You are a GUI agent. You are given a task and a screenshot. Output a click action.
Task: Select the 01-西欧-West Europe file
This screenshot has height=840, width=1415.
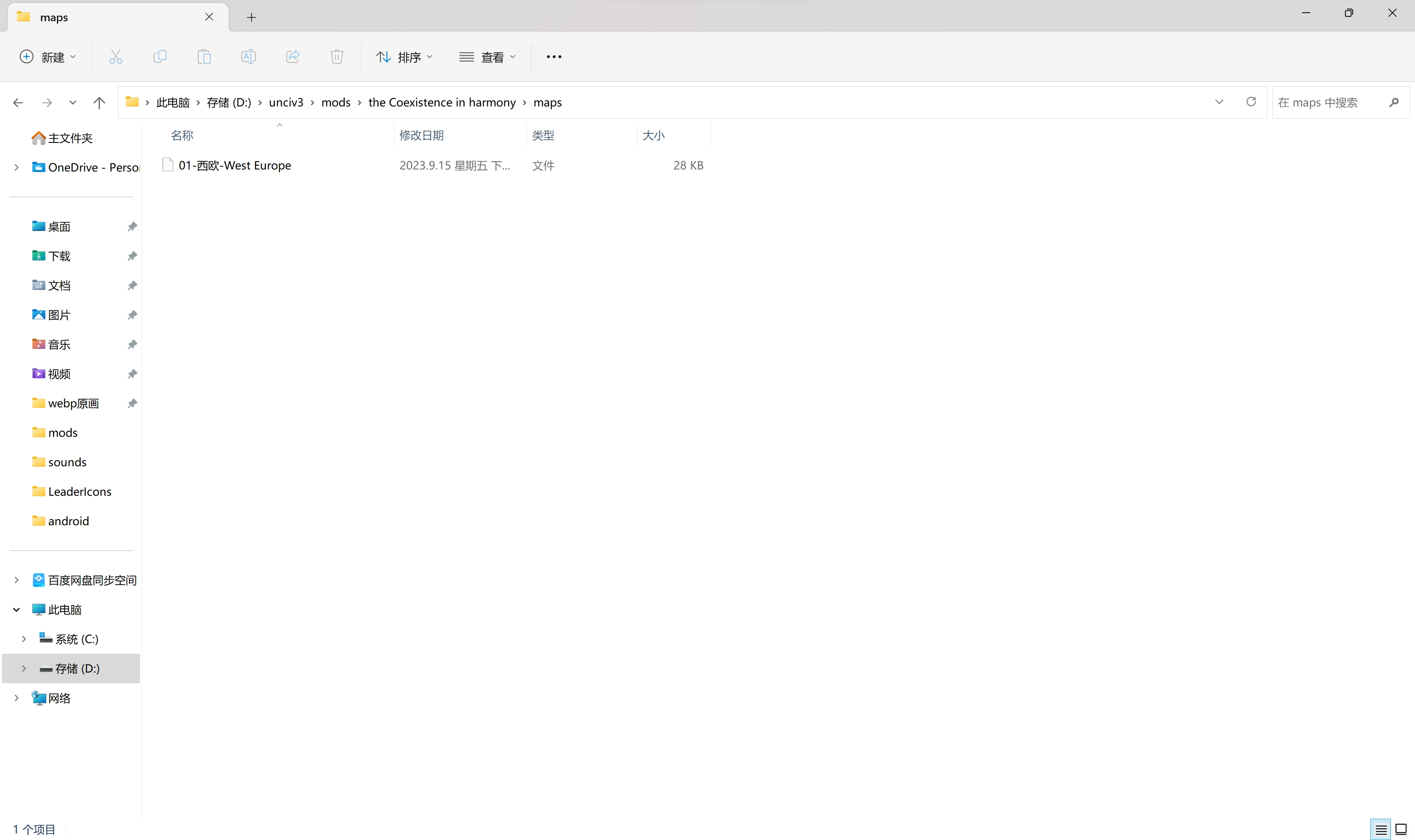pyautogui.click(x=234, y=165)
